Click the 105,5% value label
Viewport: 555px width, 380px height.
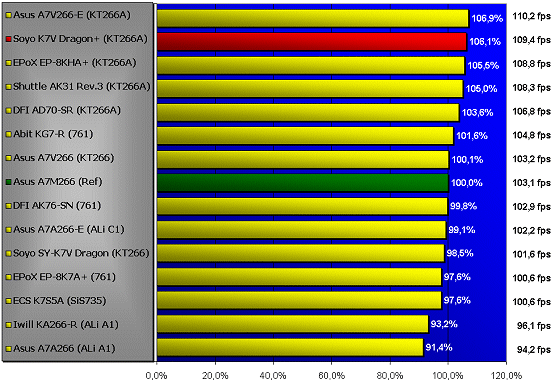coord(483,65)
